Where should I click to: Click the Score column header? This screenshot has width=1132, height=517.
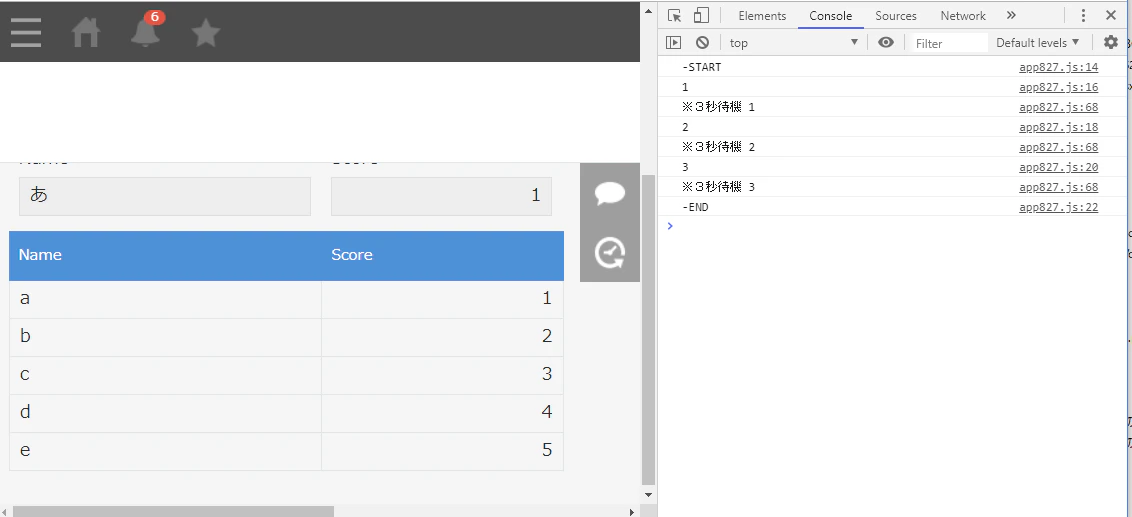tap(443, 255)
